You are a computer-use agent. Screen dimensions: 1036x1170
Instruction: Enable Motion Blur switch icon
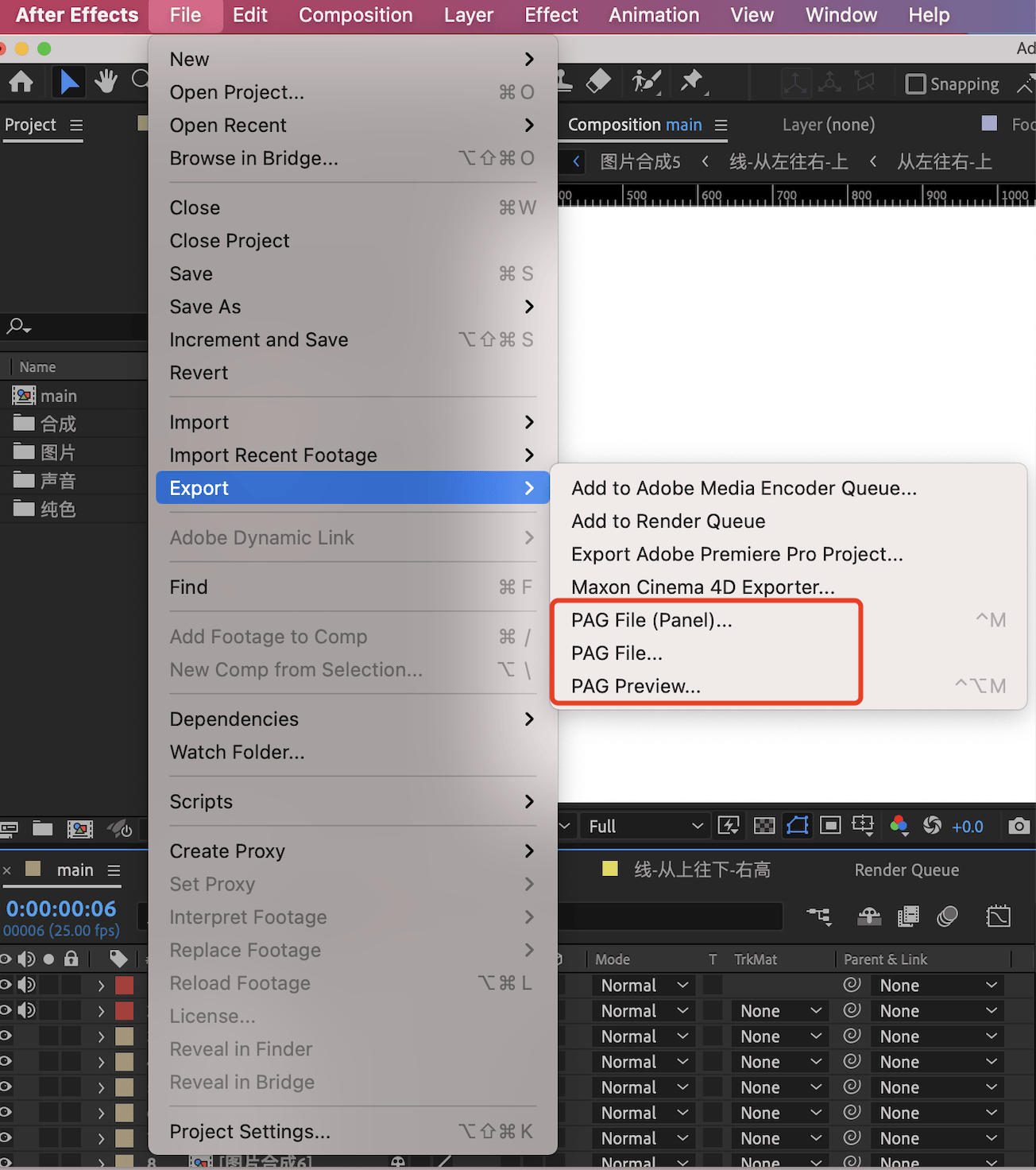(x=947, y=916)
